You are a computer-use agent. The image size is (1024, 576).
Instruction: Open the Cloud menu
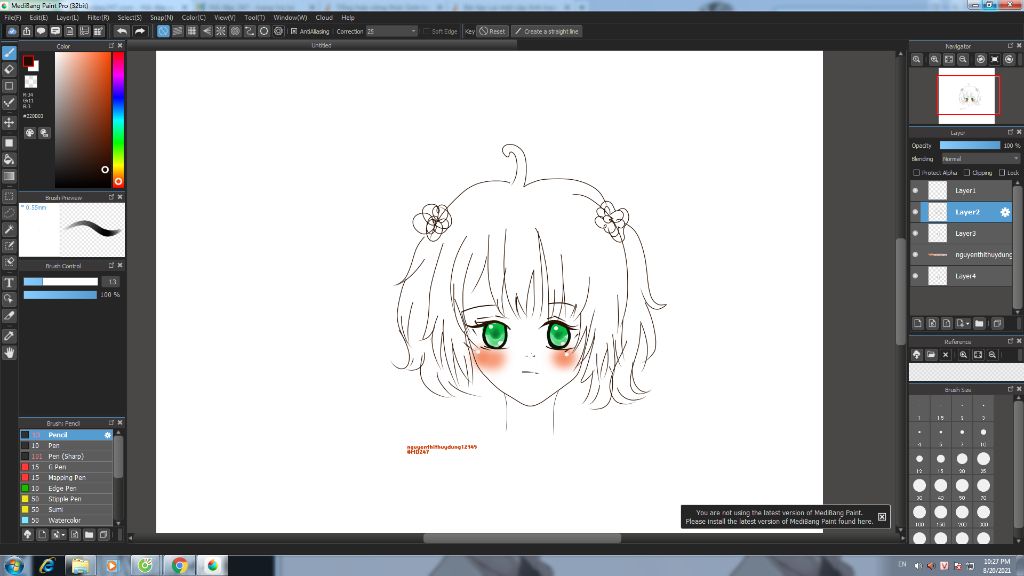click(324, 18)
